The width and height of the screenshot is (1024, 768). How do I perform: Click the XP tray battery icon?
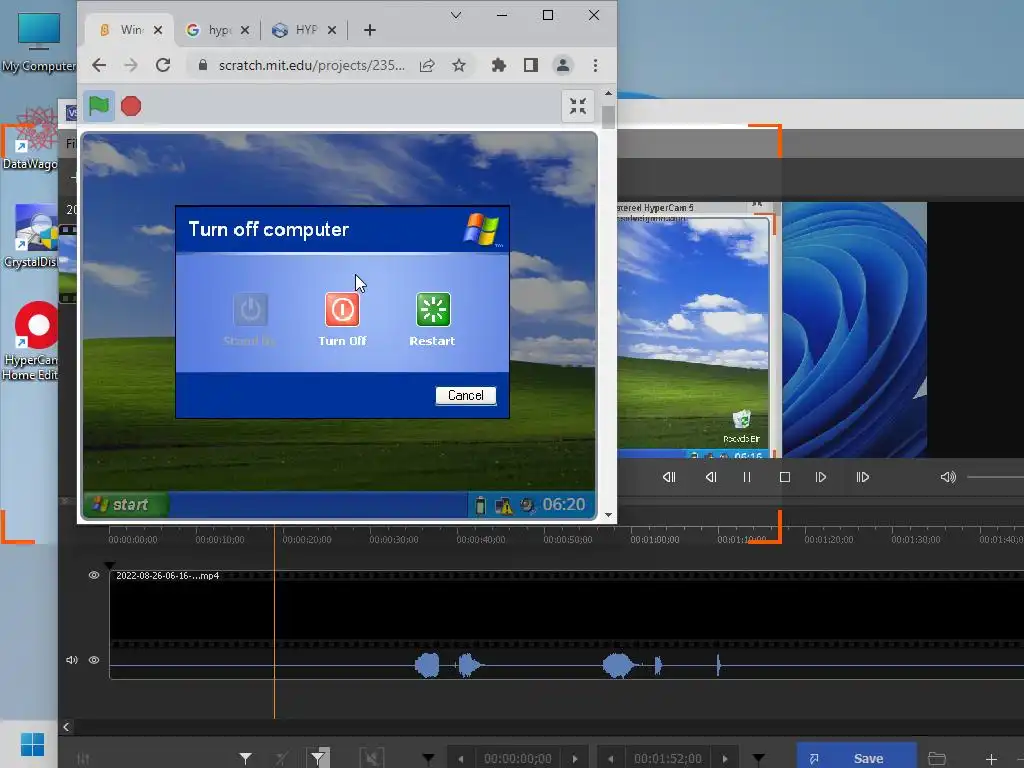coord(480,505)
